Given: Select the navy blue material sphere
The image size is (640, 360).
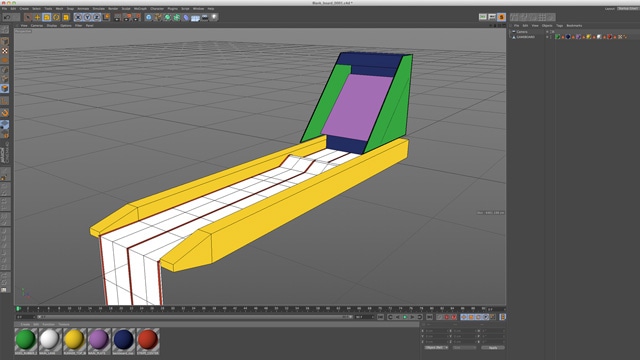Looking at the screenshot, I should coord(123,339).
